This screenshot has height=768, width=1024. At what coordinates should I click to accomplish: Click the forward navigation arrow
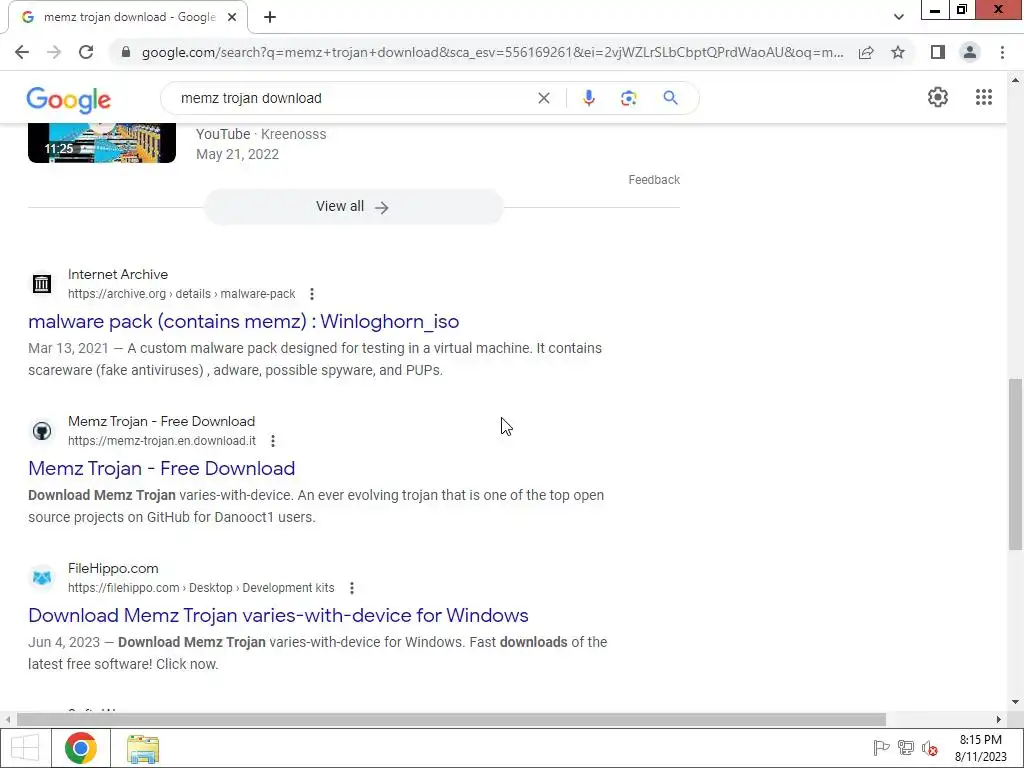(x=54, y=52)
